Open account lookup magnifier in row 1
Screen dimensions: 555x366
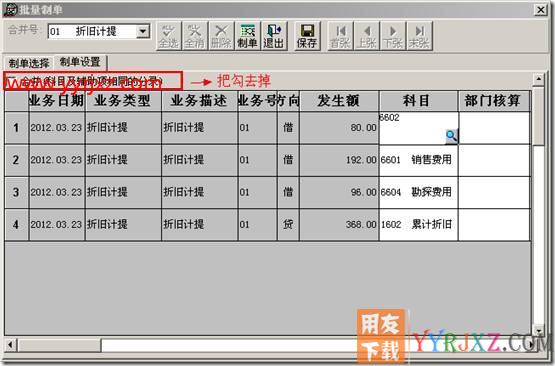(451, 136)
